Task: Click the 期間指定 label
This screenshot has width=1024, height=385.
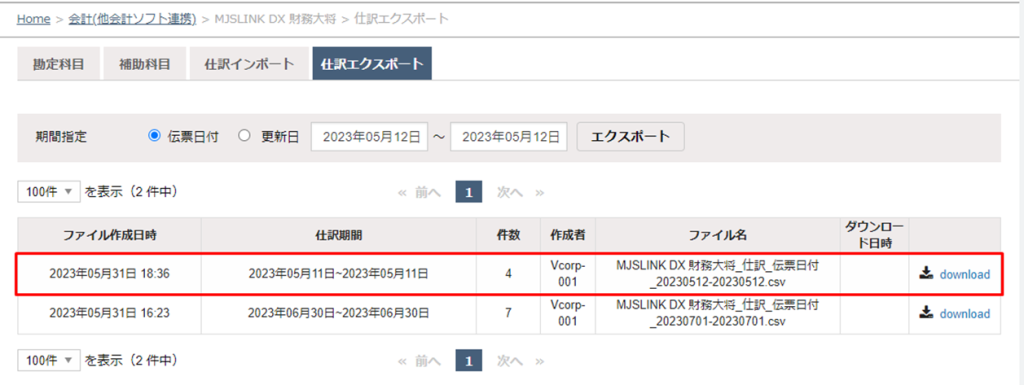Action: click(61, 137)
